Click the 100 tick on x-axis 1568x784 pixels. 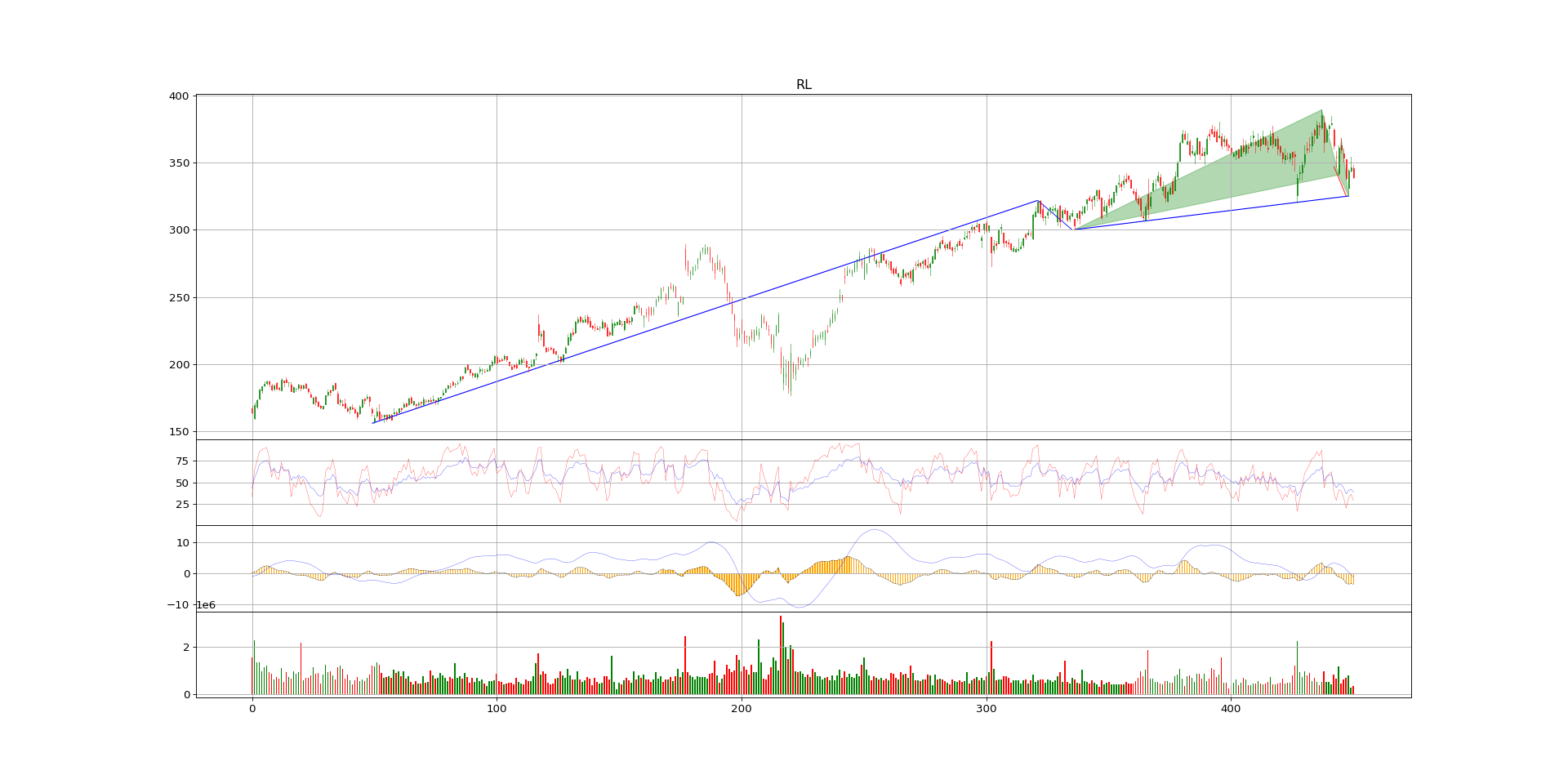pos(497,709)
